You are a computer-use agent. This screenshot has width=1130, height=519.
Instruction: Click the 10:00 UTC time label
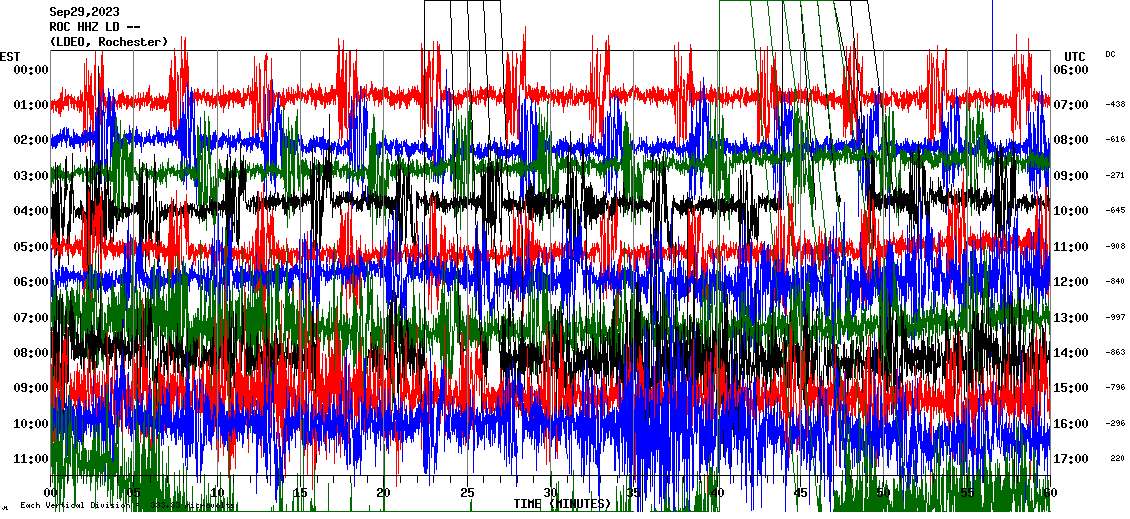click(x=1071, y=210)
